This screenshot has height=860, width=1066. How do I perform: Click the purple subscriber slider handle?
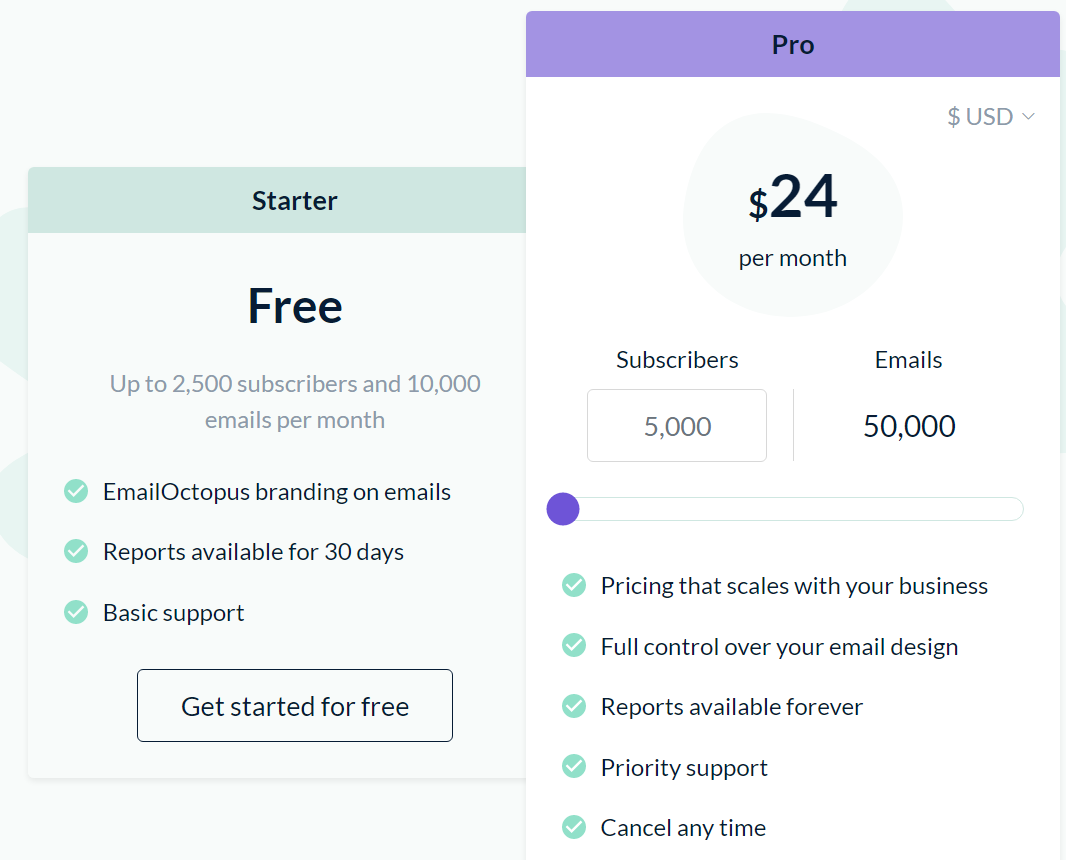coord(563,509)
